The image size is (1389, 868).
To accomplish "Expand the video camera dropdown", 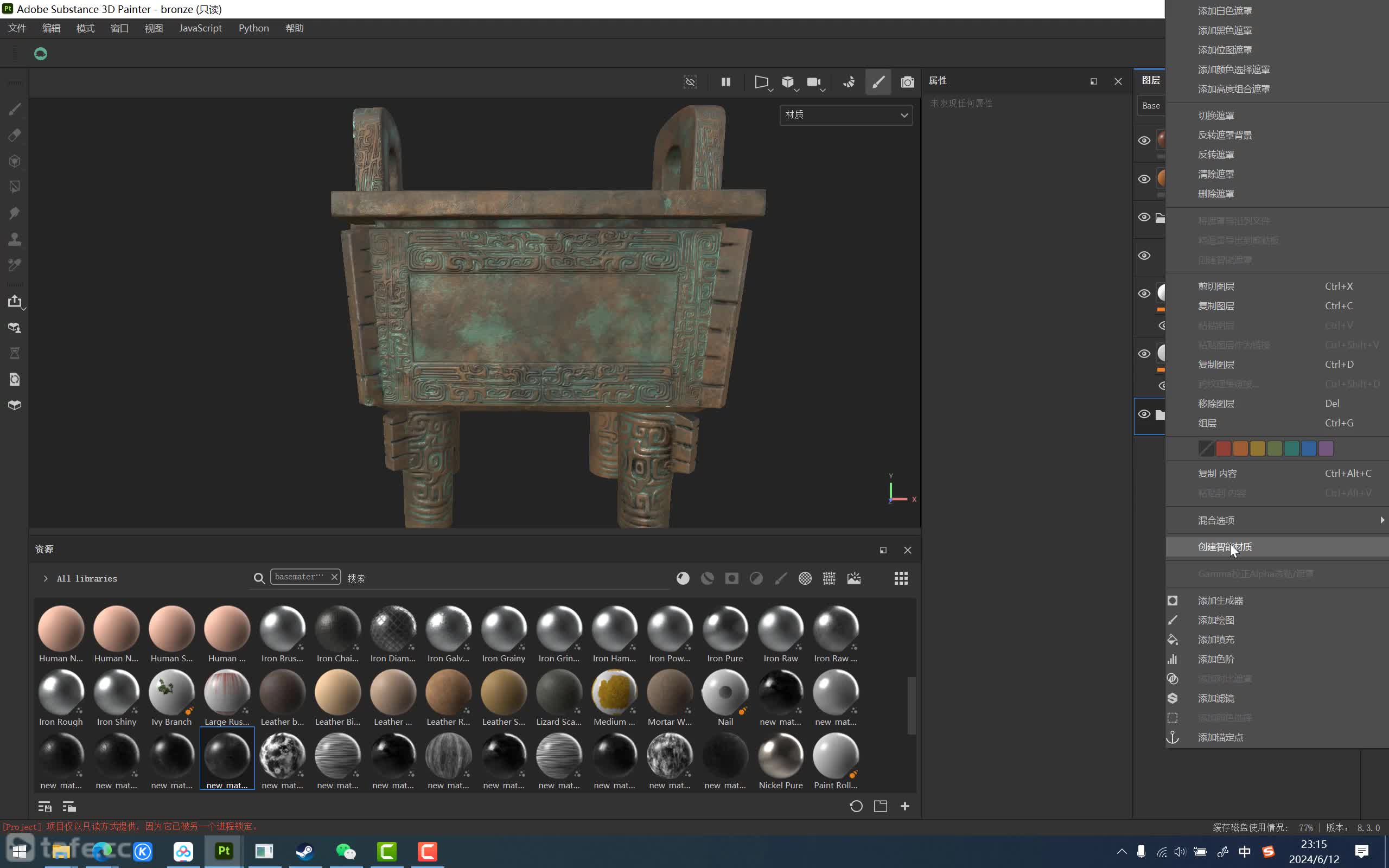I will 823,90.
